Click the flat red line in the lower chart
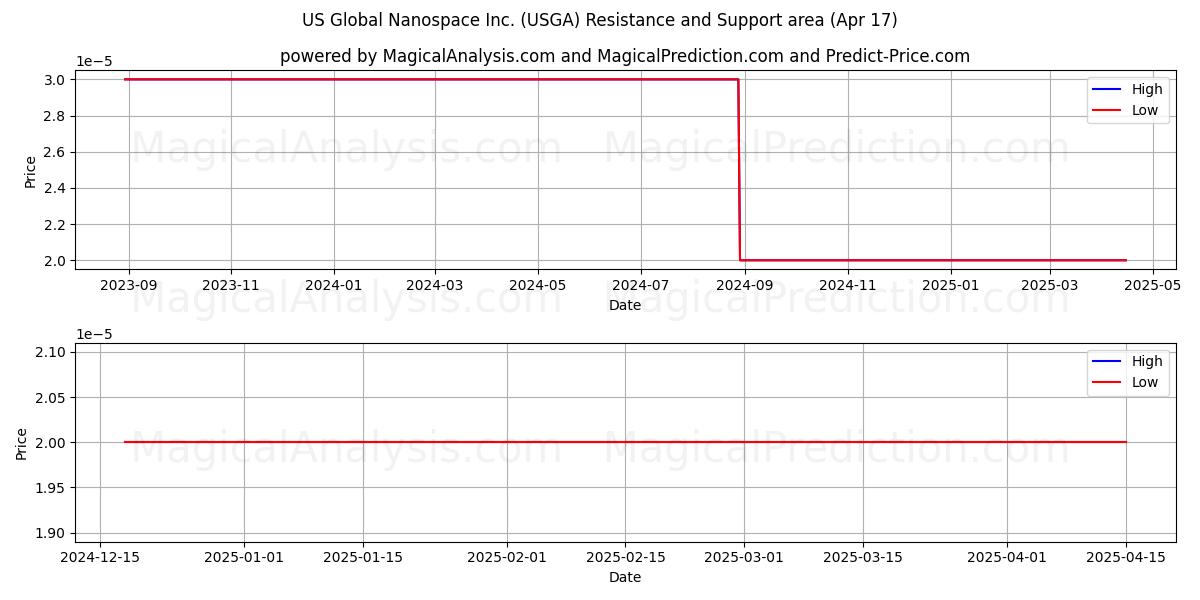 pyautogui.click(x=625, y=442)
